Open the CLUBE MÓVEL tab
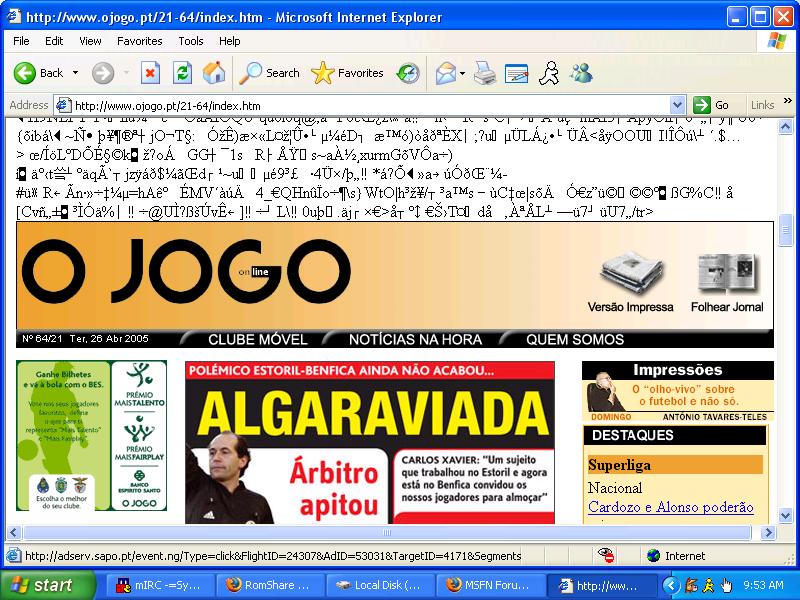800x600 pixels. click(258, 340)
